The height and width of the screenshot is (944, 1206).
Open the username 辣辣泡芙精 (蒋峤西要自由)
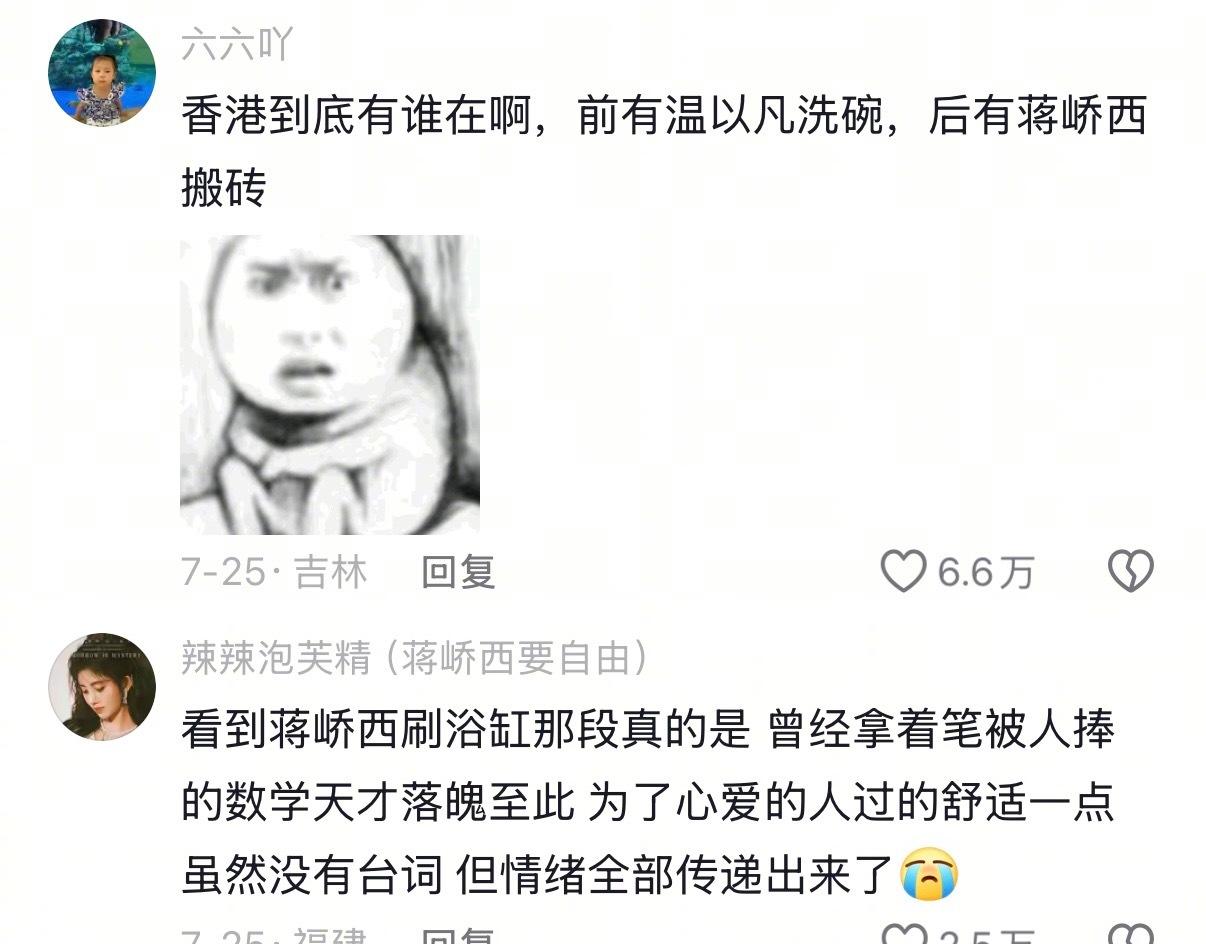click(x=414, y=657)
